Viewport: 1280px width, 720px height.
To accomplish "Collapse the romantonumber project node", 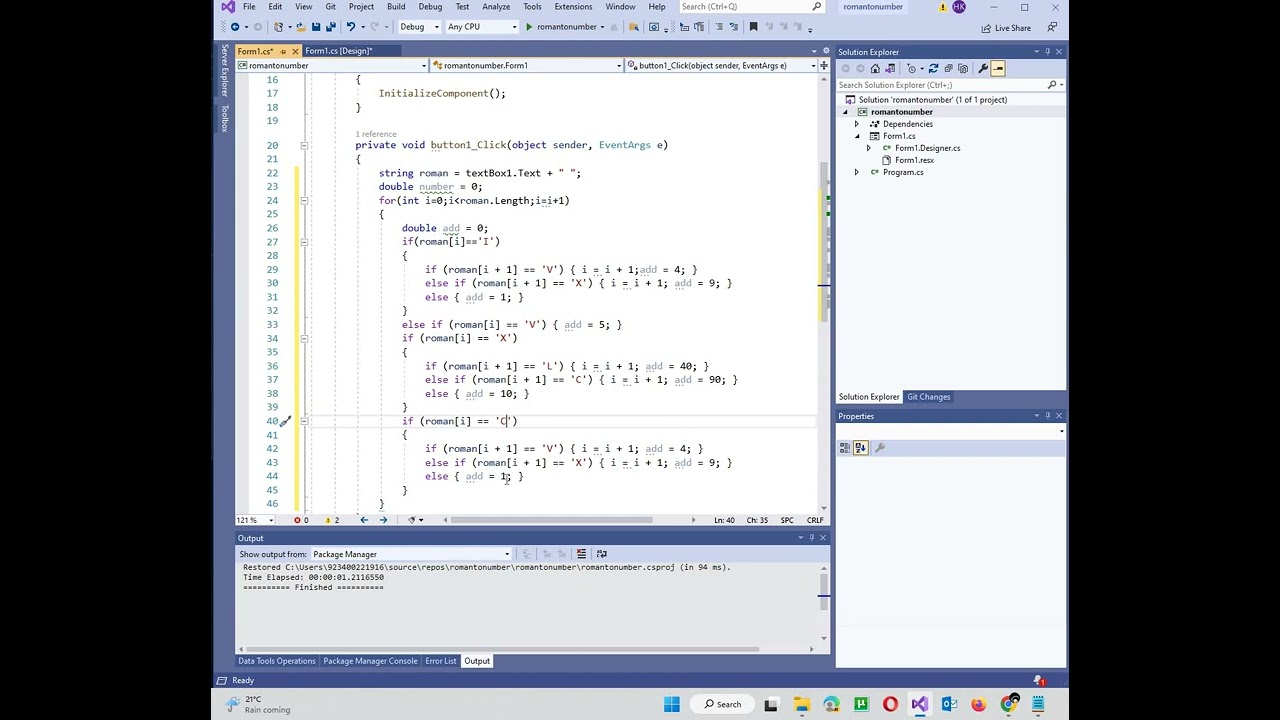I will (x=845, y=112).
